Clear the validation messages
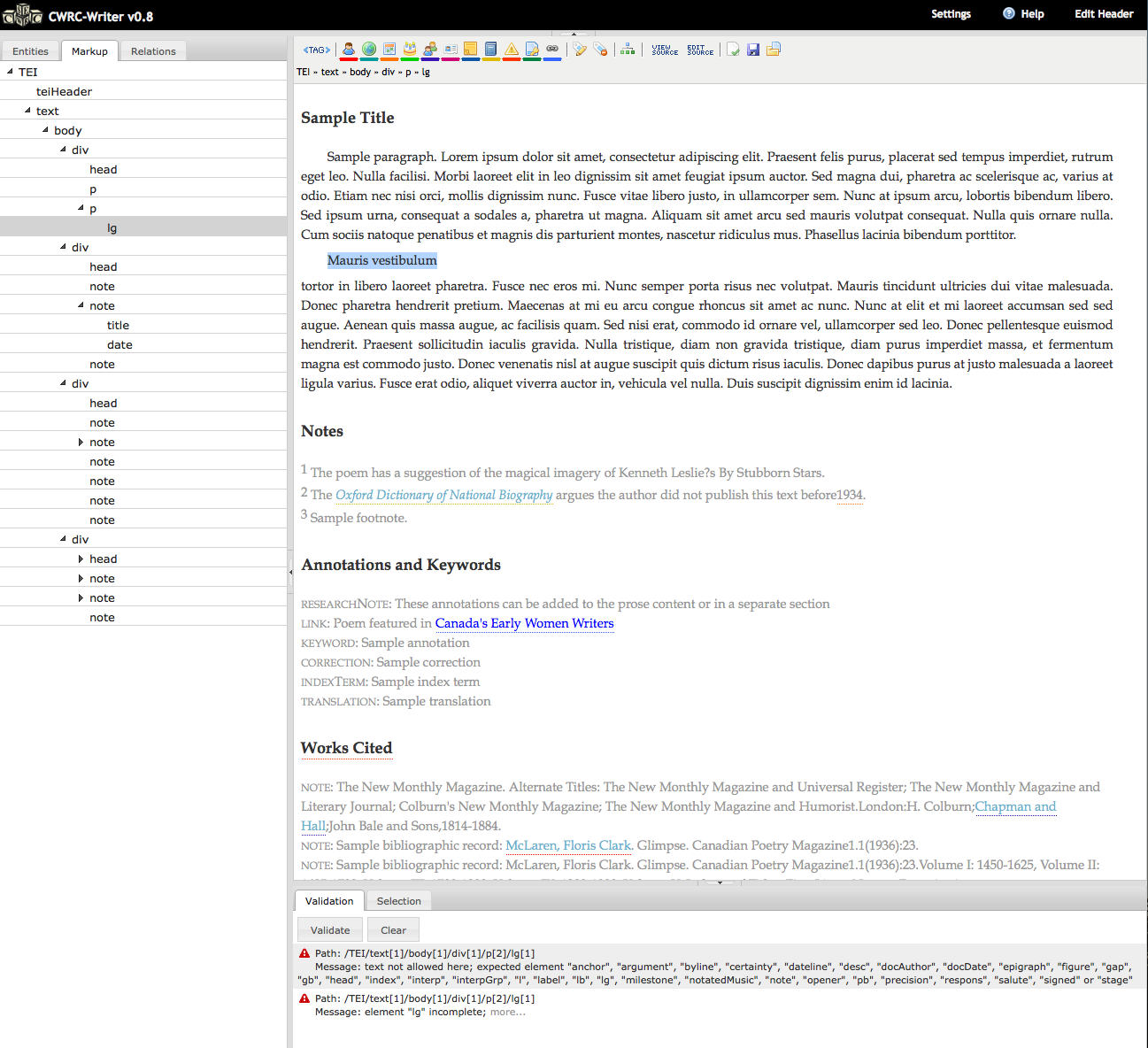The width and height of the screenshot is (1148, 1048). 393,929
